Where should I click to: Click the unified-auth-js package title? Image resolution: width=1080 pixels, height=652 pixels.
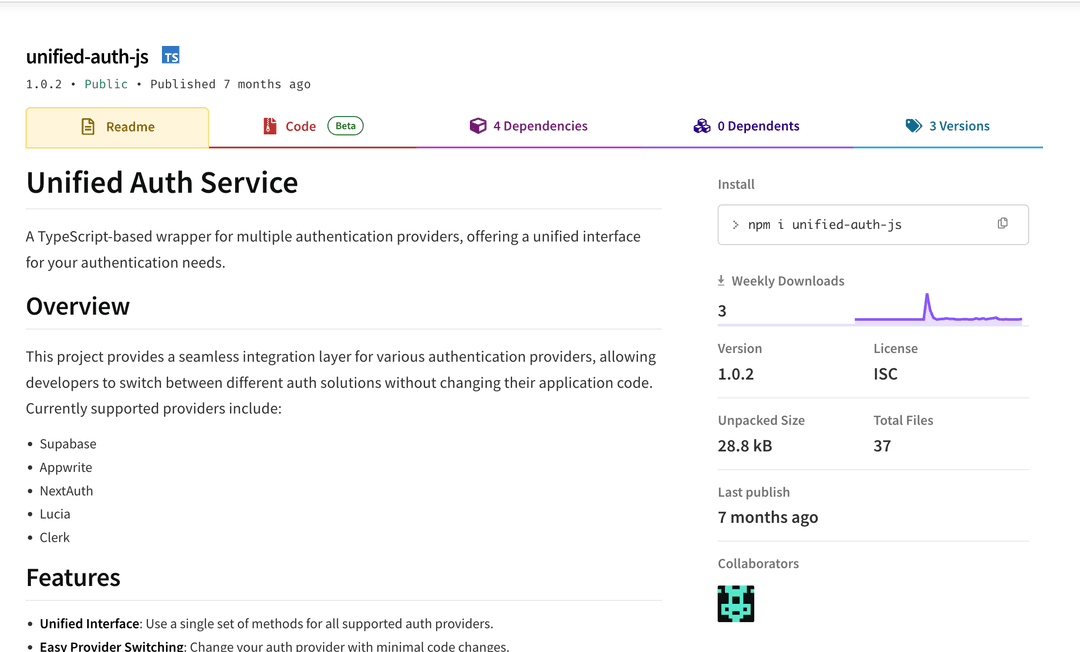click(x=87, y=56)
